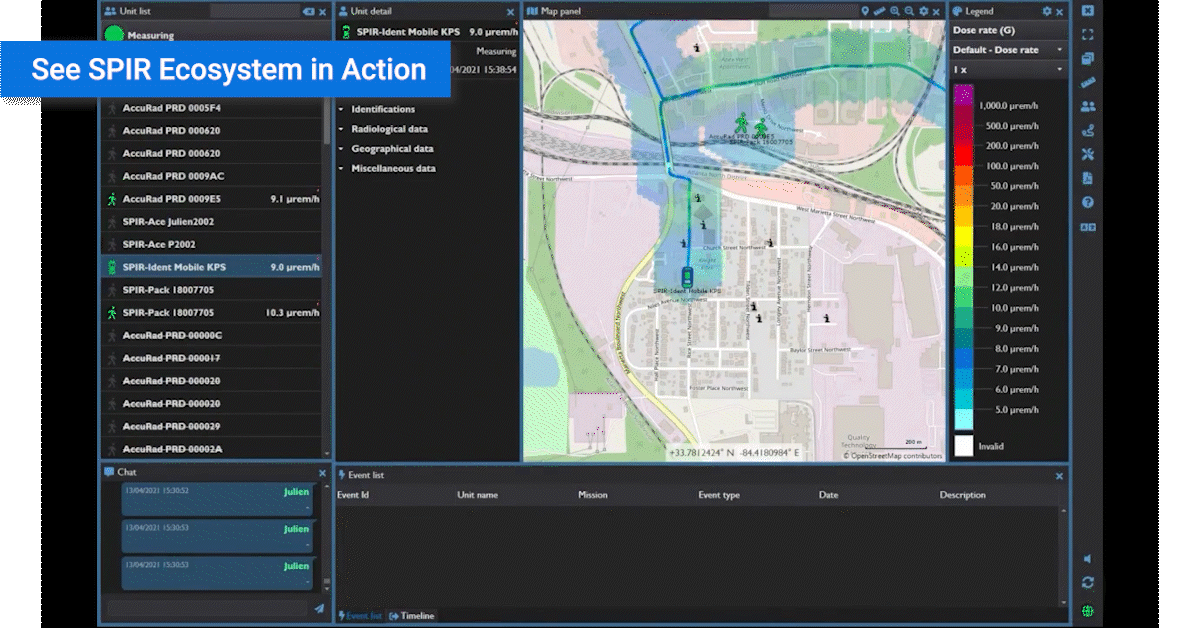The width and height of the screenshot is (1200, 628).
Task: Open the windows layout icon in sidebar
Action: click(1088, 58)
